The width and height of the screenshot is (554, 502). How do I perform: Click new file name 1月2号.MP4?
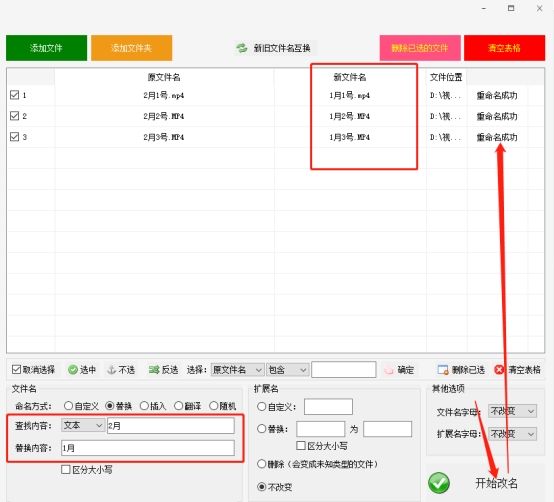349,116
